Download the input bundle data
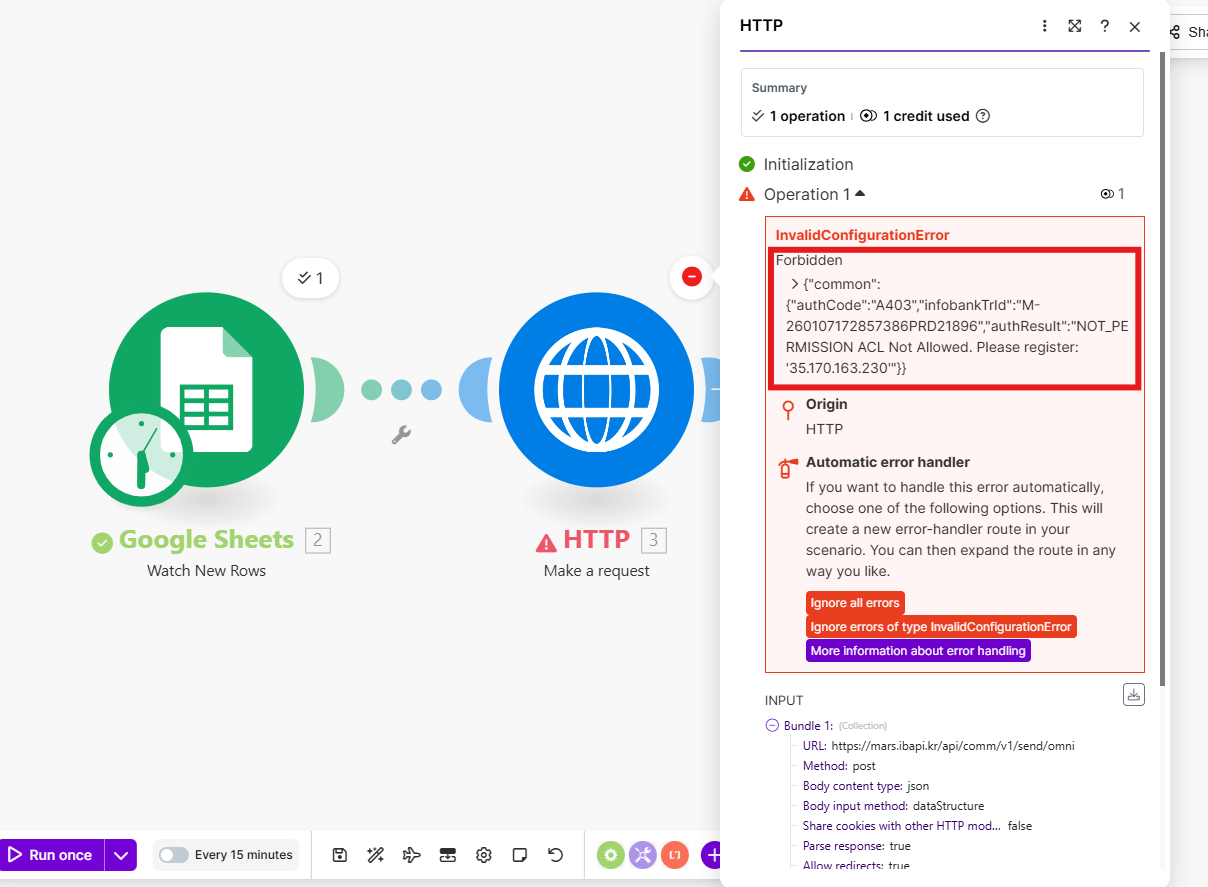Image resolution: width=1208 pixels, height=887 pixels. point(1134,694)
